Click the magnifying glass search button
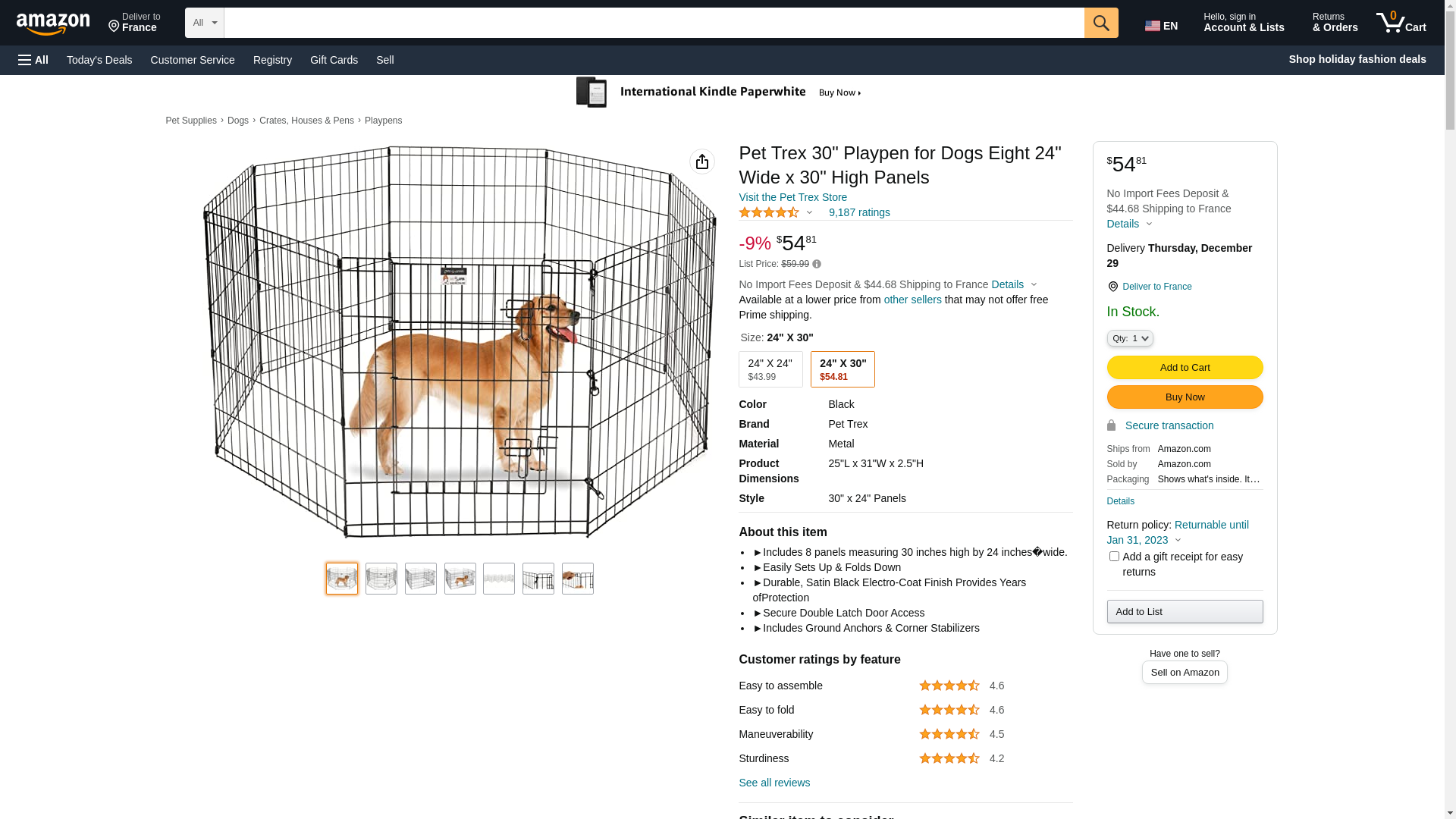Viewport: 1456px width, 819px height. [1101, 23]
